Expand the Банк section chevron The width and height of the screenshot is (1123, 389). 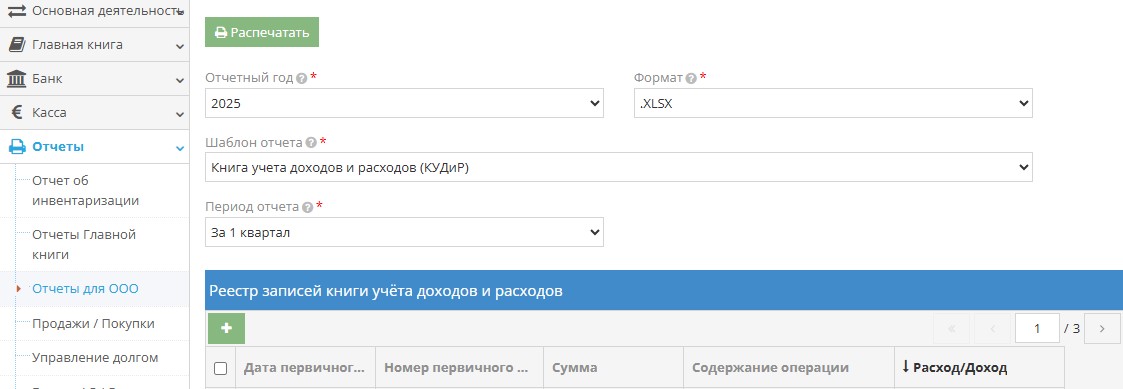pyautogui.click(x=180, y=80)
